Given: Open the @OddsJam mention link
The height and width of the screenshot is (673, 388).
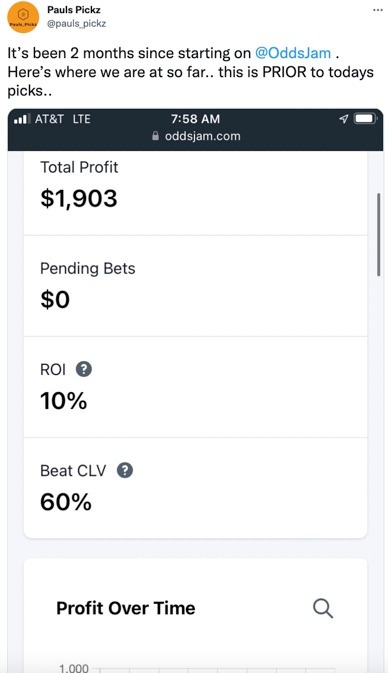Looking at the screenshot, I should coord(293,53).
